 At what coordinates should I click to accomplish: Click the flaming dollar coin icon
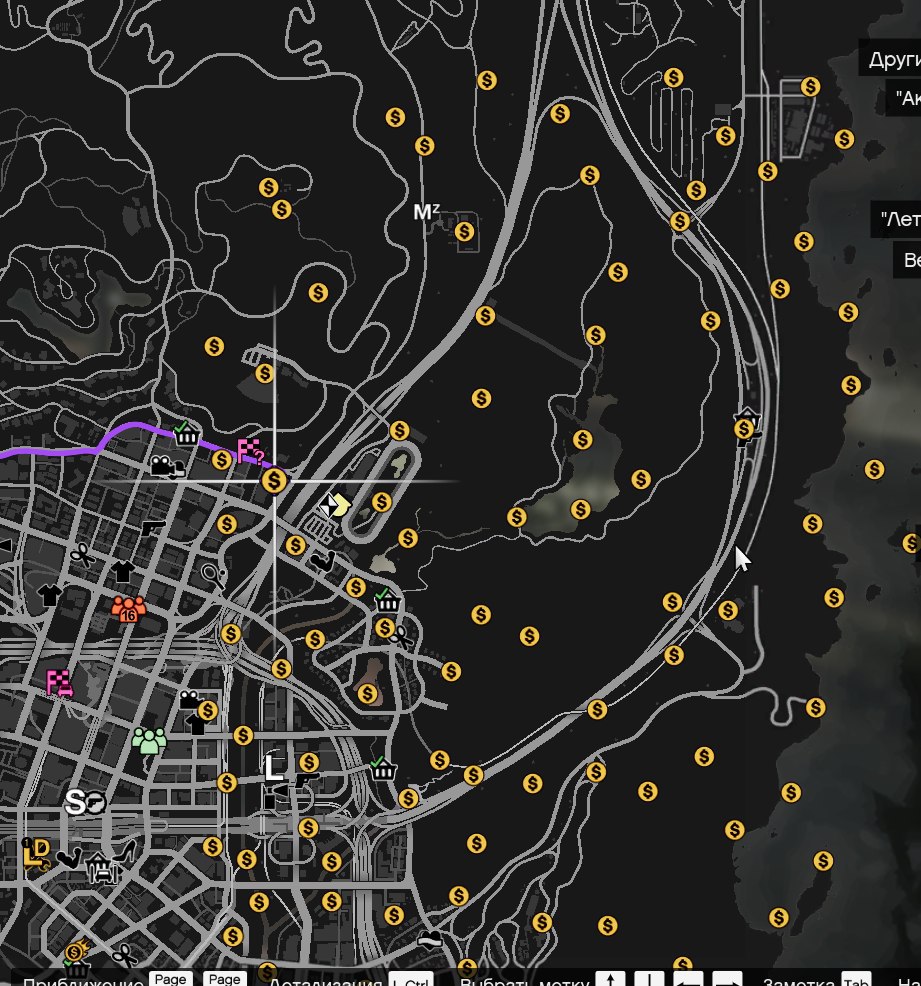[77, 950]
